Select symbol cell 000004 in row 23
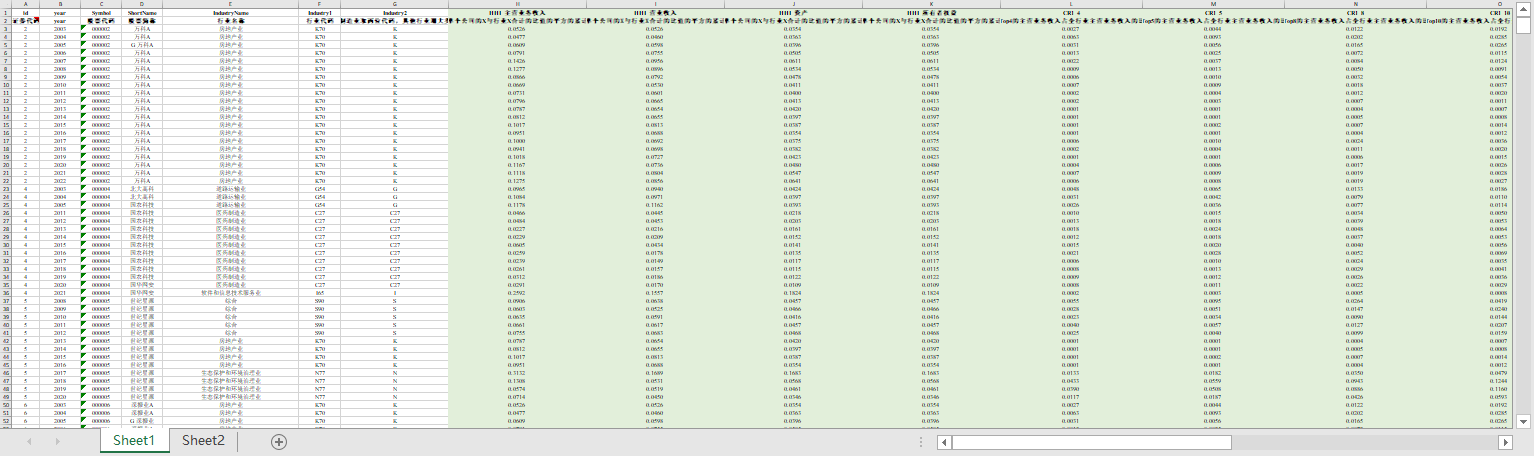This screenshot has height=456, width=1534. (100, 188)
